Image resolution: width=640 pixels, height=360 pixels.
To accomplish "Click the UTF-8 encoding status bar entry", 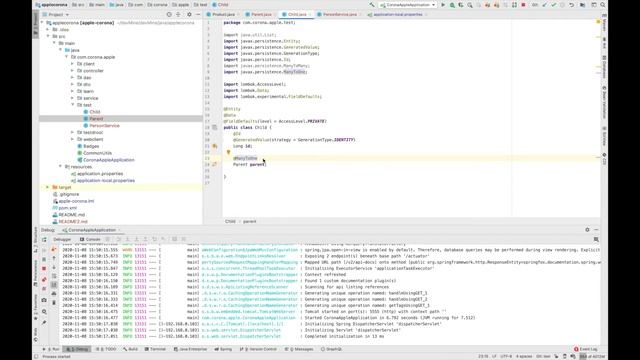I will coord(506,356).
